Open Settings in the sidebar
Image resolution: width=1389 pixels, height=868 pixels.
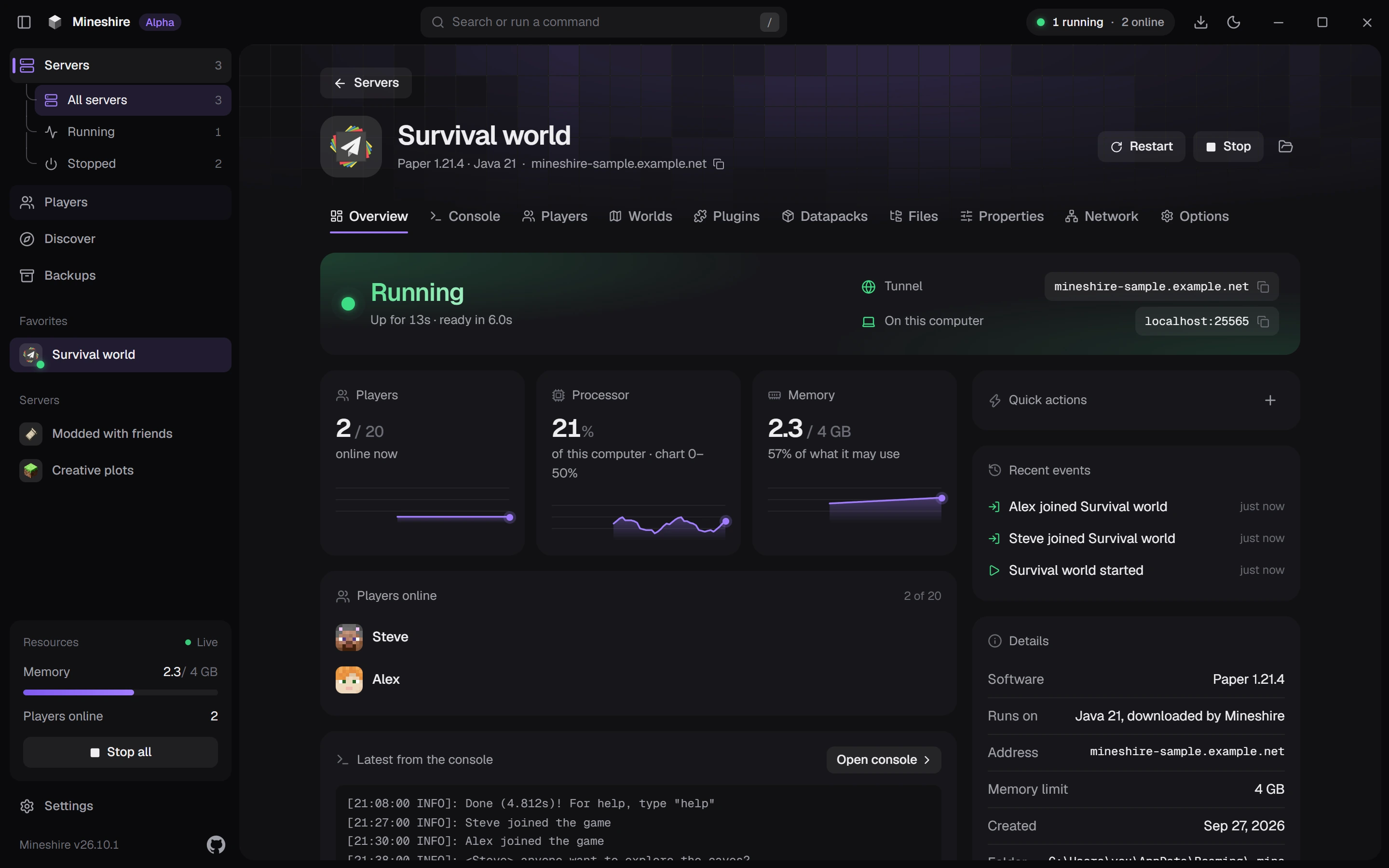121,806
